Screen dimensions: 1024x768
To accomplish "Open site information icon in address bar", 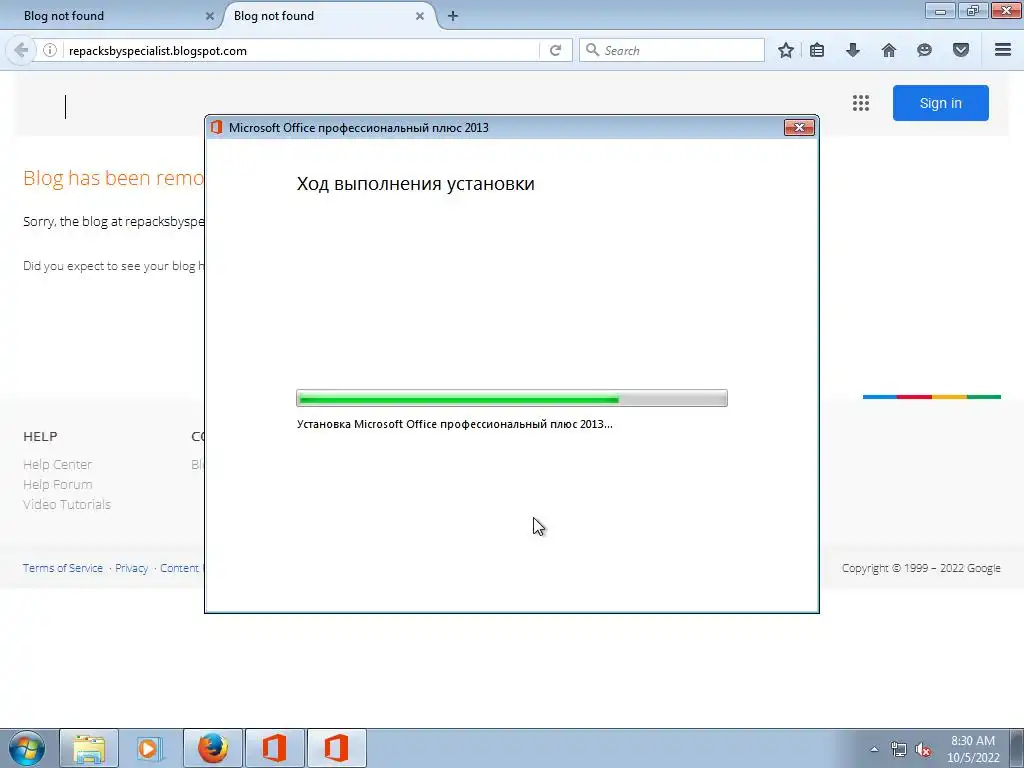I will pos(50,50).
